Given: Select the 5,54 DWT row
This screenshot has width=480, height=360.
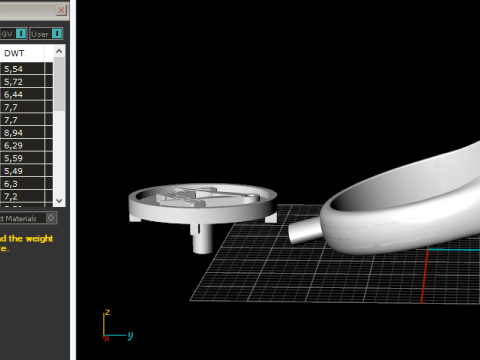Looking at the screenshot, I should [22, 69].
